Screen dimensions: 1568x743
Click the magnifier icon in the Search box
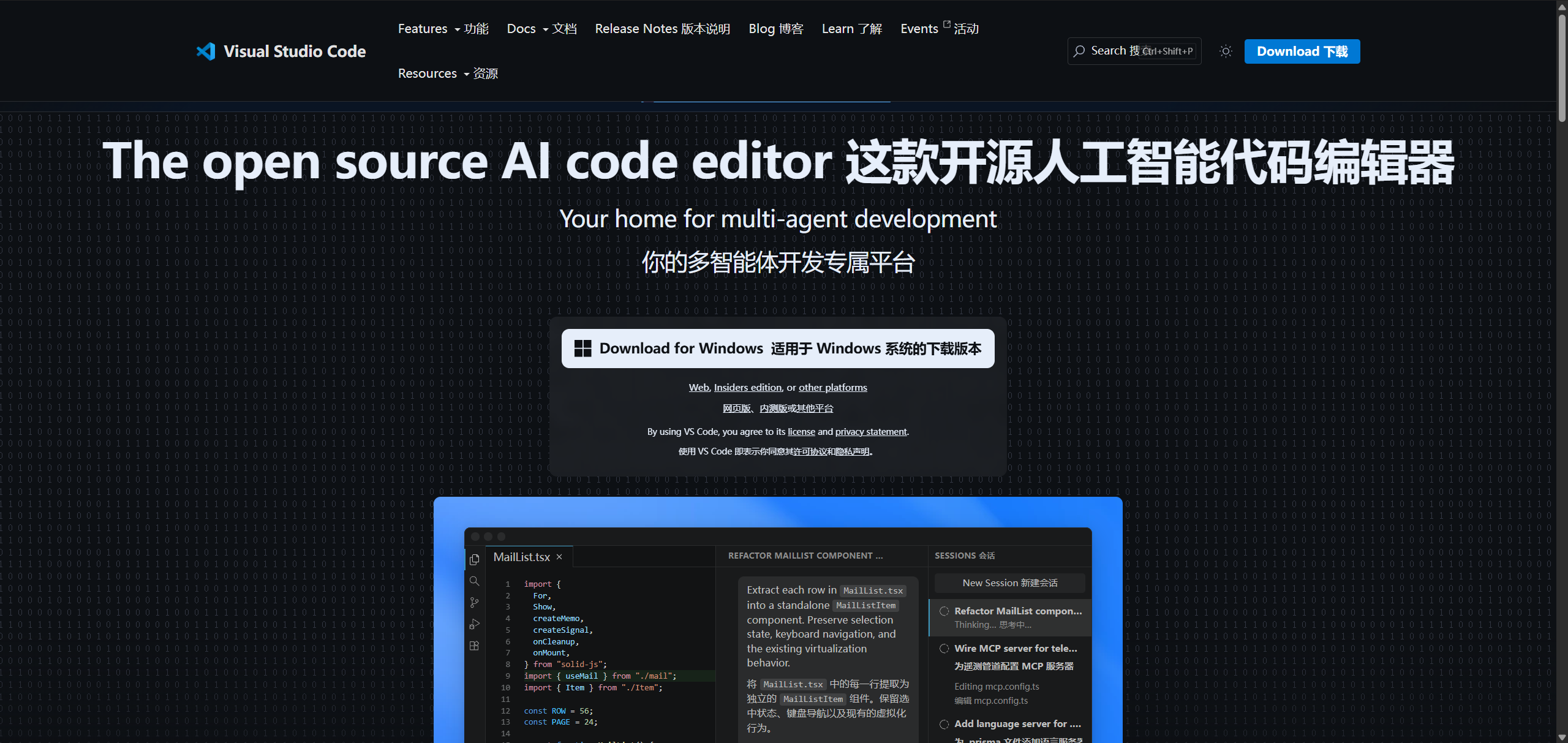click(1079, 51)
